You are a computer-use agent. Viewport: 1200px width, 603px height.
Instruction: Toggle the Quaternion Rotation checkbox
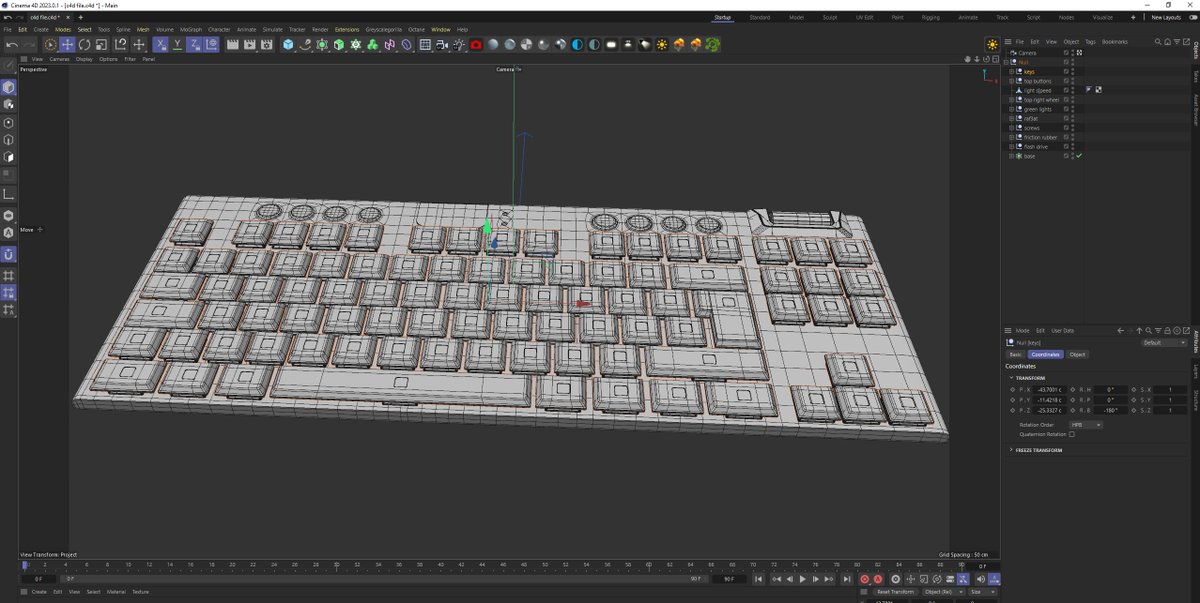pyautogui.click(x=1072, y=434)
